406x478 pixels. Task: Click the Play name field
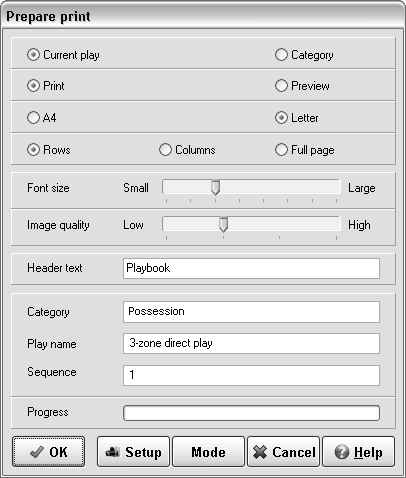[x=251, y=343]
